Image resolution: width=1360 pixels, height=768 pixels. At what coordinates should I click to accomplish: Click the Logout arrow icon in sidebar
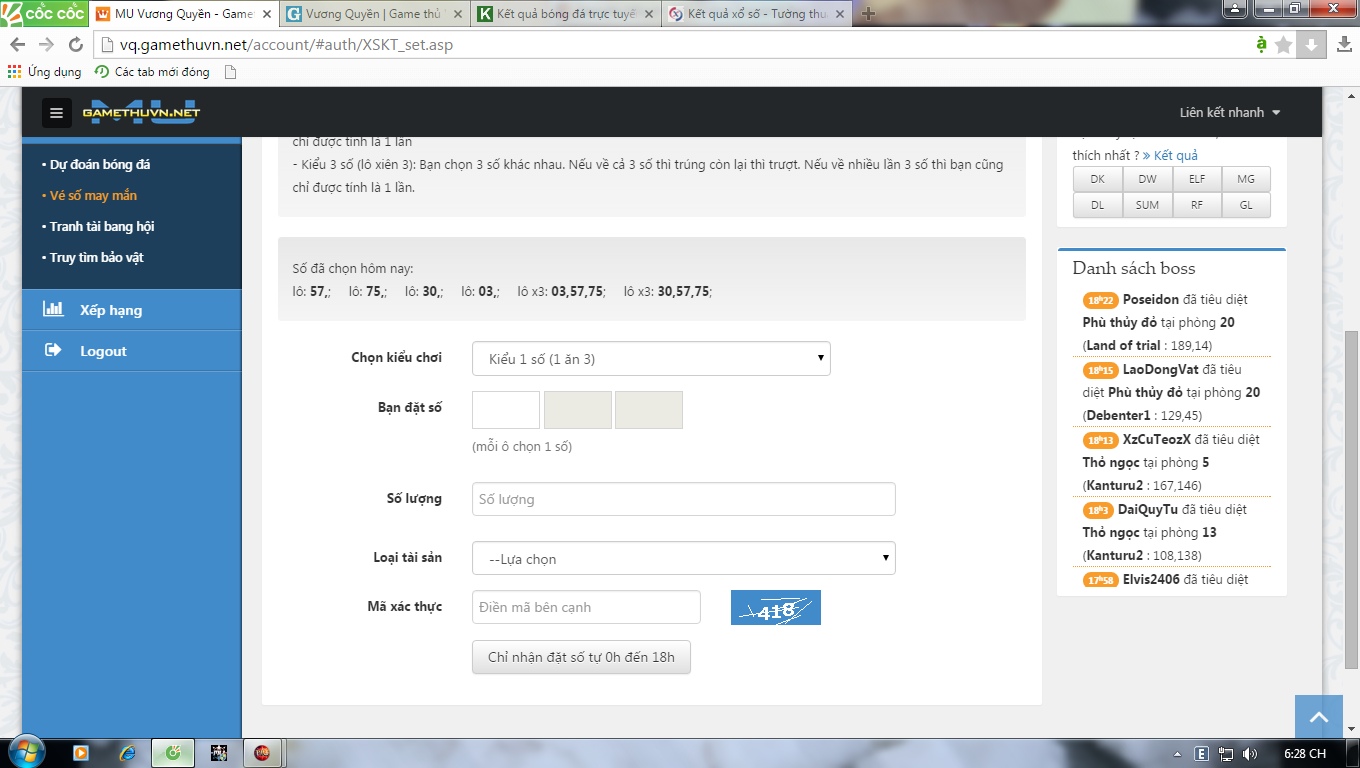tap(53, 351)
